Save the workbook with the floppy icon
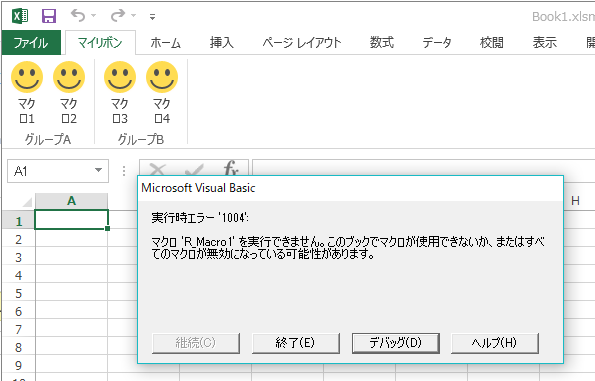 (49, 16)
